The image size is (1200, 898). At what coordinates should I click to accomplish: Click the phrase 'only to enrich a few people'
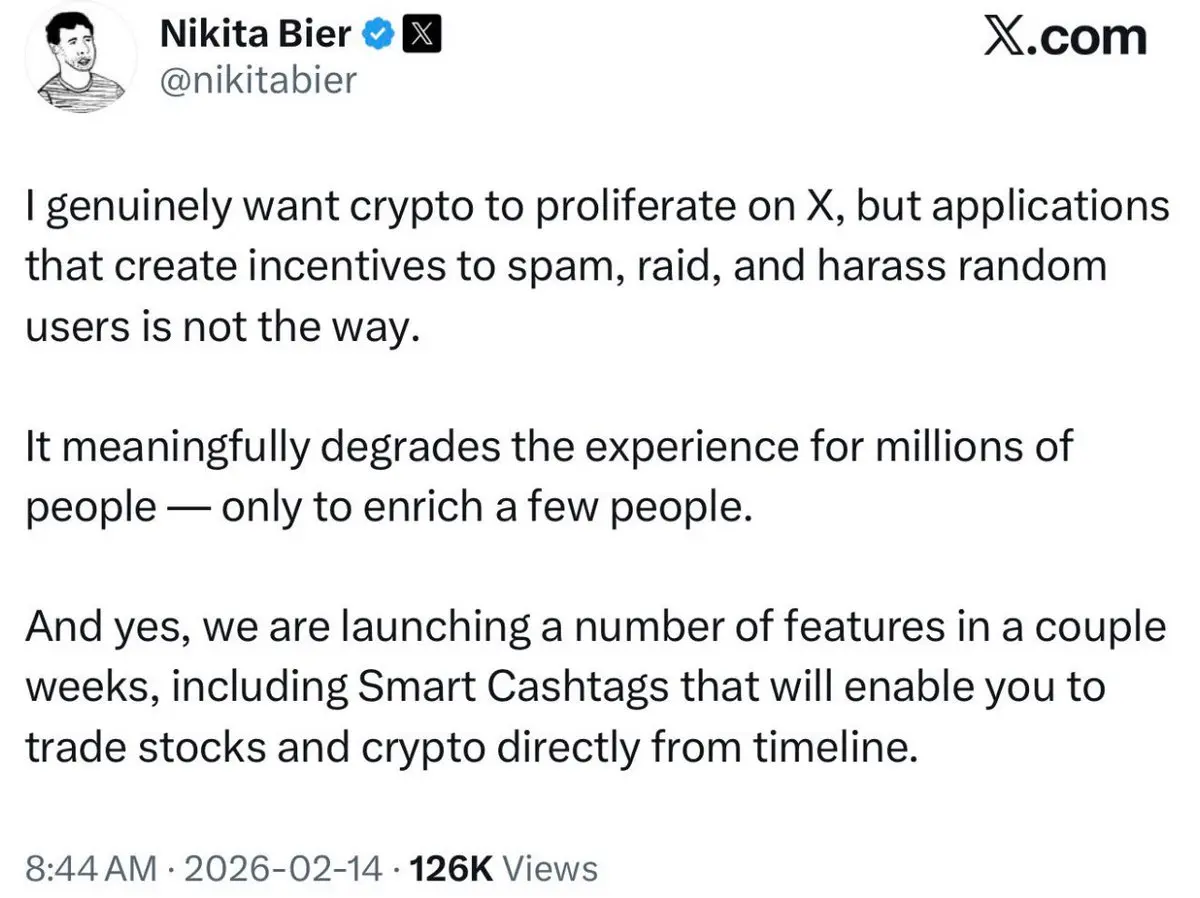[x=485, y=508]
